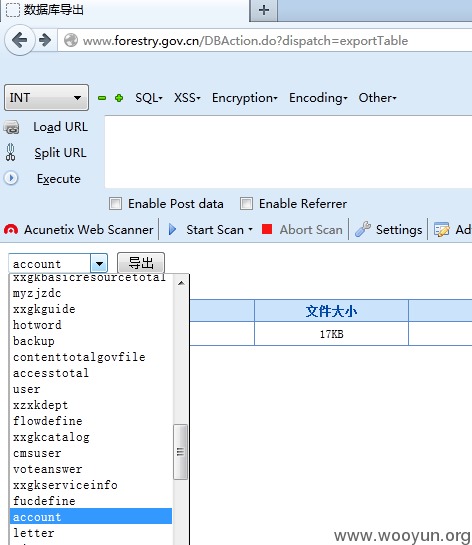Open the SQL dropdown menu
This screenshot has width=472, height=545.
tap(149, 98)
